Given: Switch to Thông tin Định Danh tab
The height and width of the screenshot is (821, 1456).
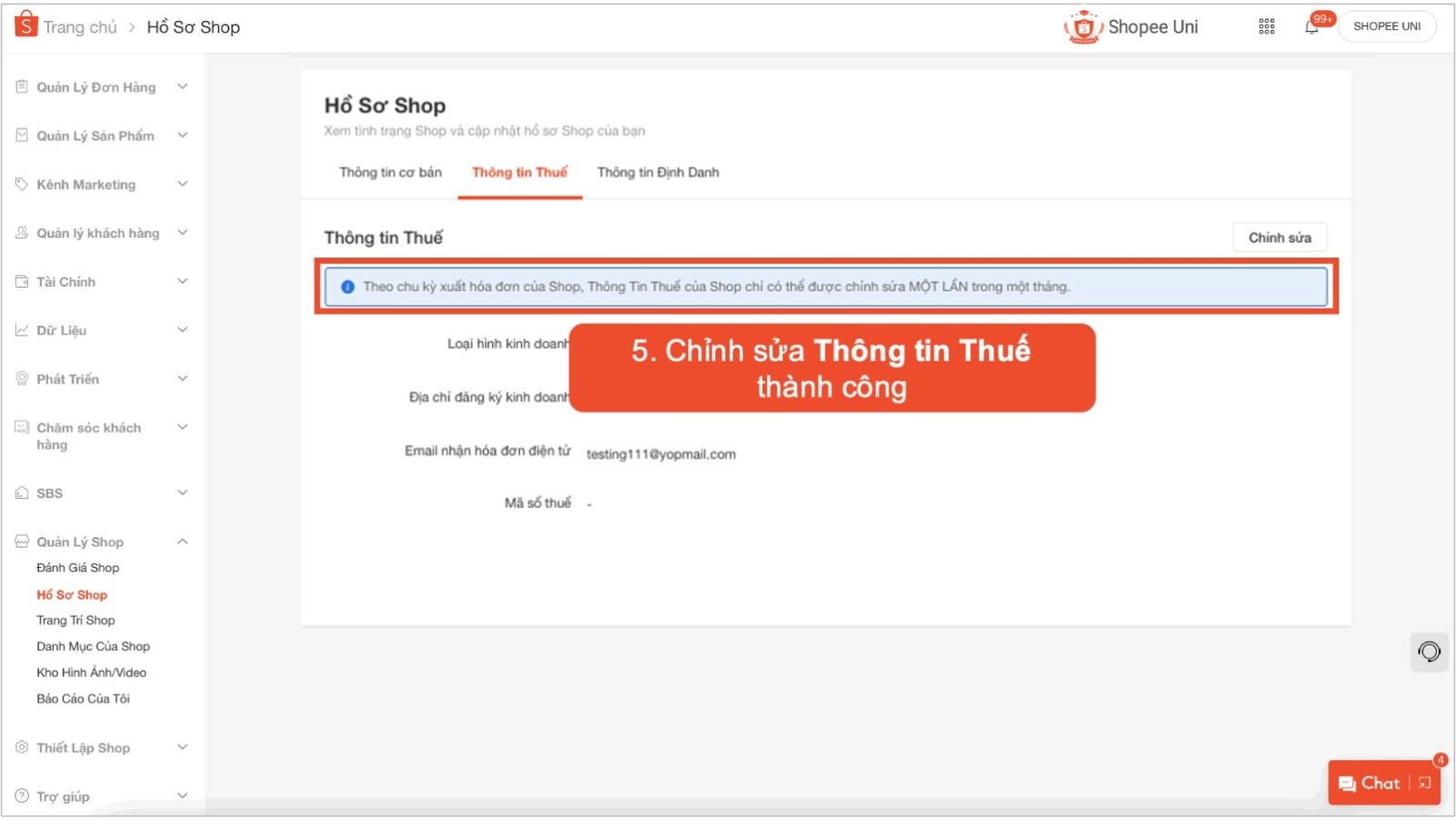Looking at the screenshot, I should pos(658,172).
